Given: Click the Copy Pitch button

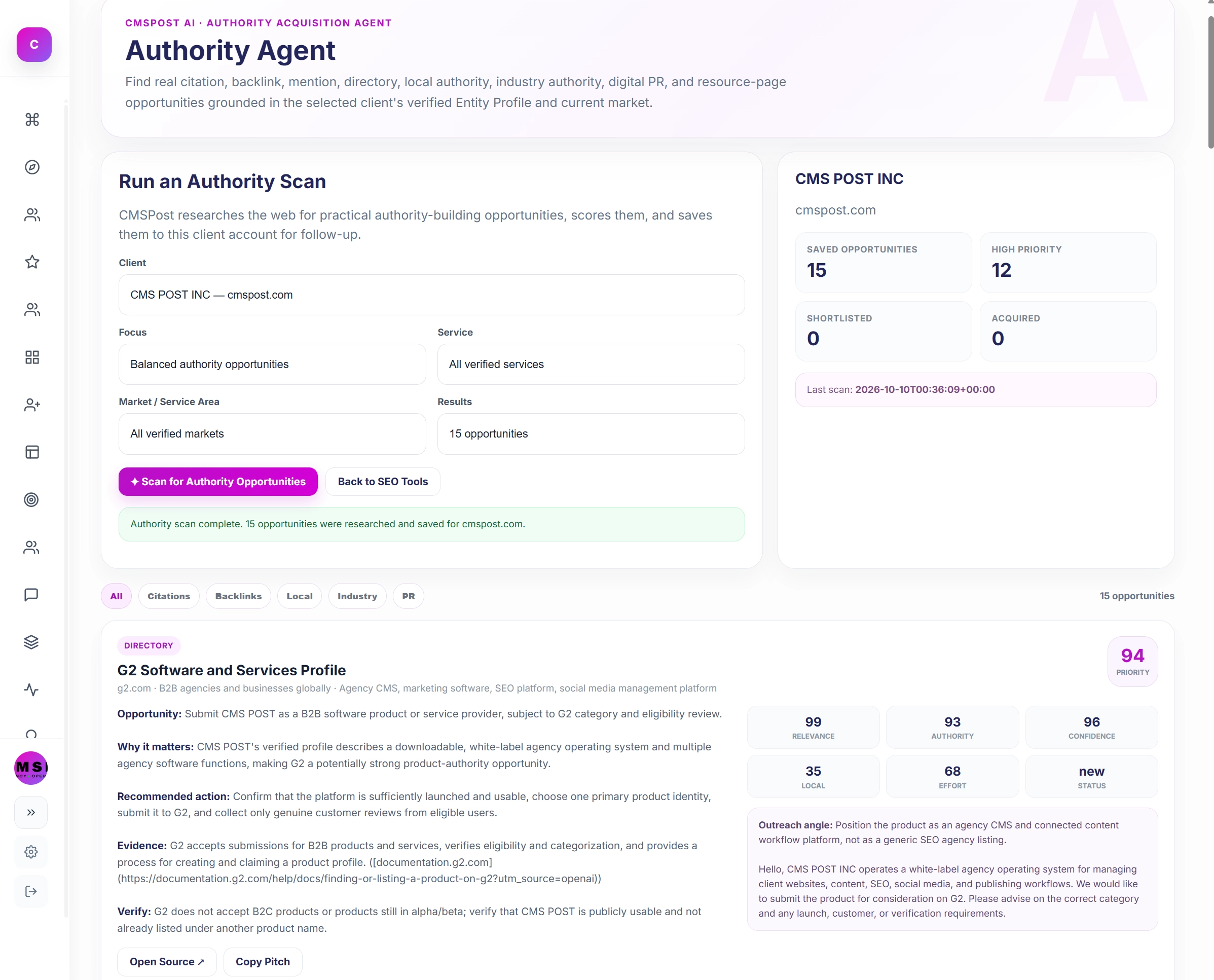Looking at the screenshot, I should [x=263, y=961].
